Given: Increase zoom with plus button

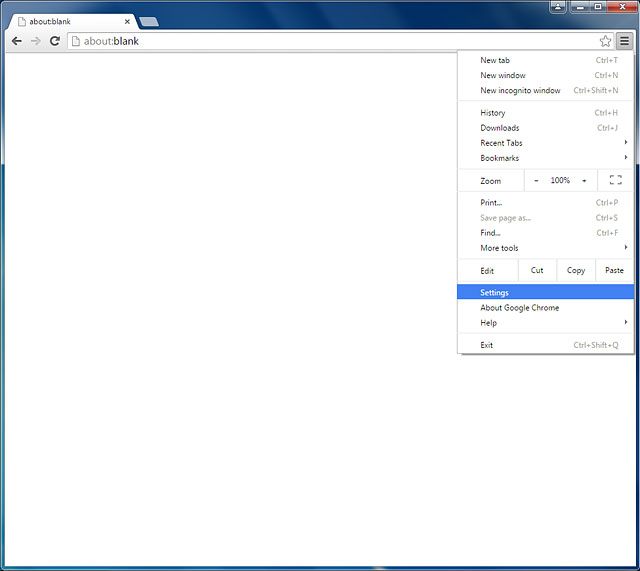Looking at the screenshot, I should (x=584, y=180).
